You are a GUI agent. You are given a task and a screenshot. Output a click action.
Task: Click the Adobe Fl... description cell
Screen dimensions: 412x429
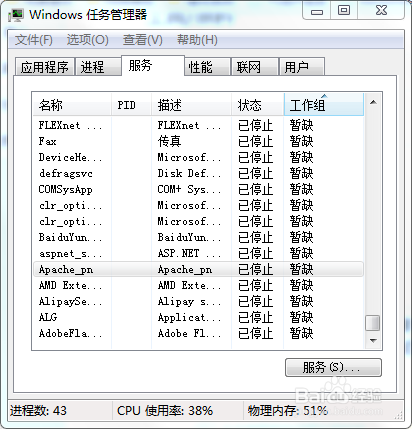189,333
